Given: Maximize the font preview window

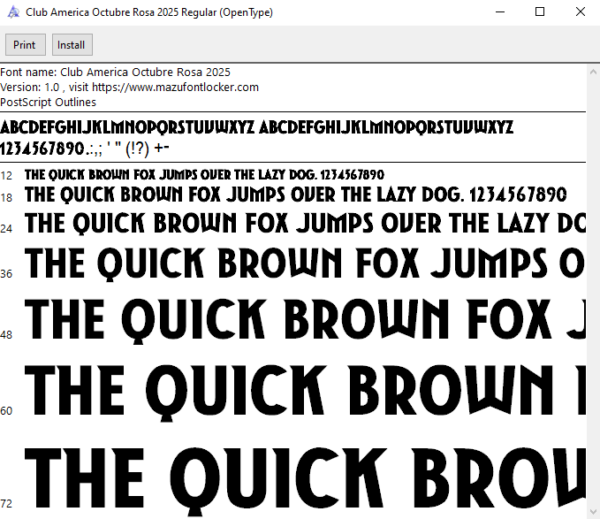Looking at the screenshot, I should (540, 12).
